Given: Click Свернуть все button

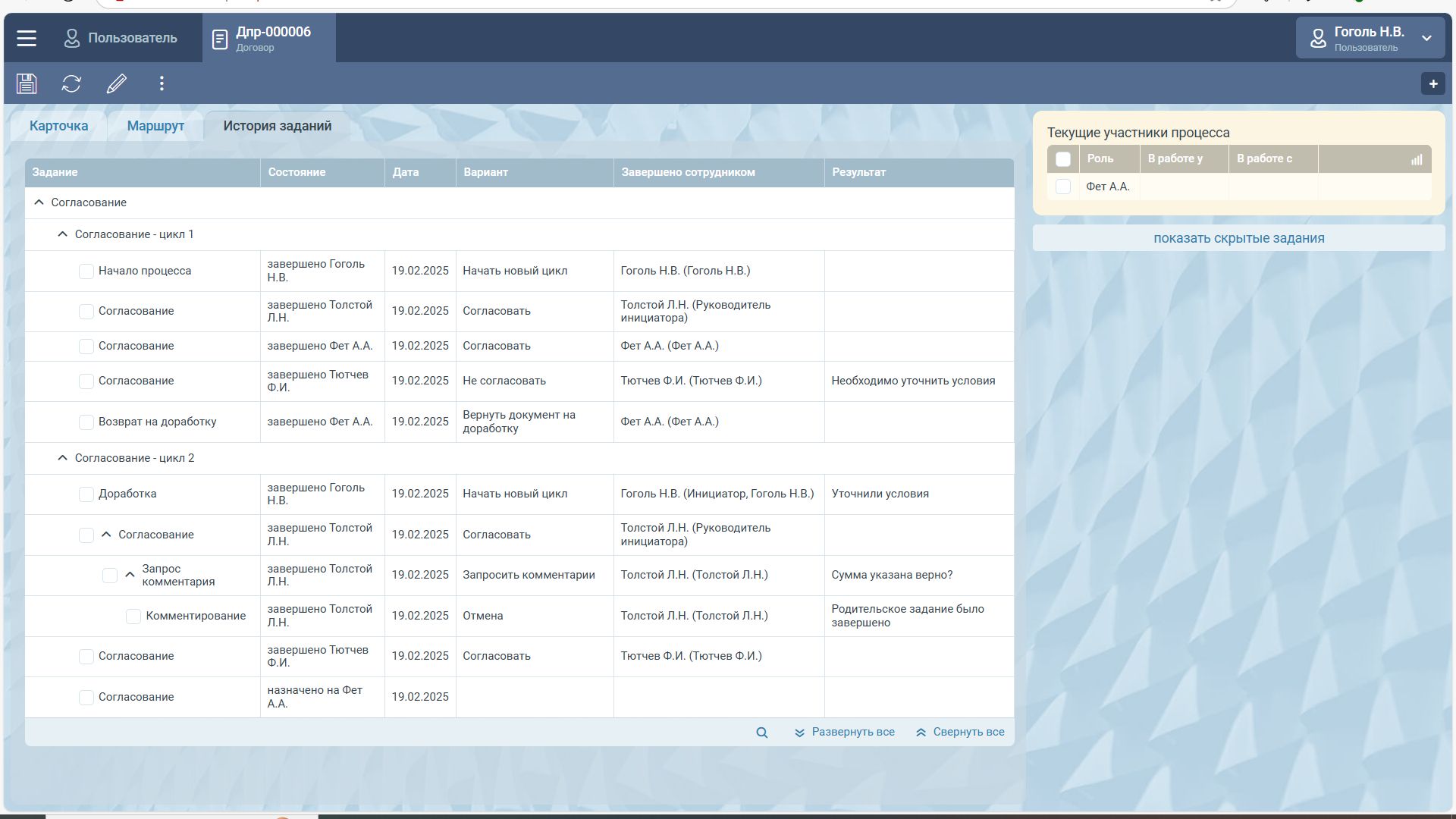Looking at the screenshot, I should (x=960, y=733).
